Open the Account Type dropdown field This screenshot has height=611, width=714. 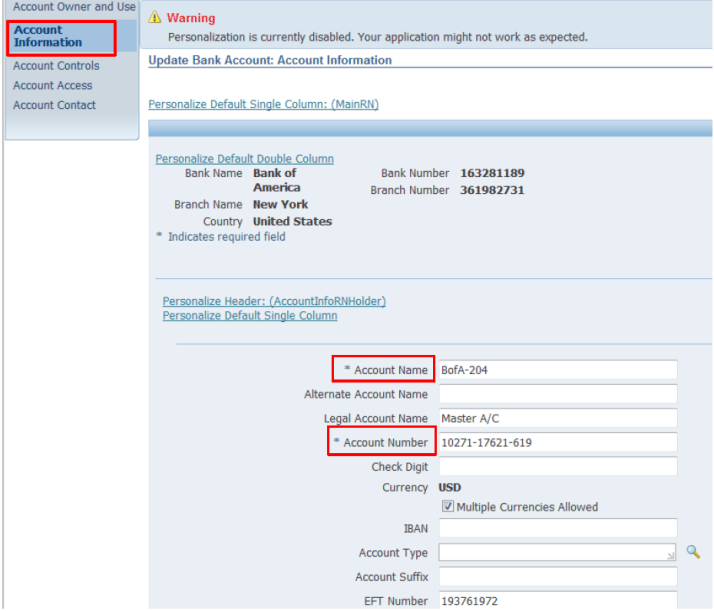557,552
